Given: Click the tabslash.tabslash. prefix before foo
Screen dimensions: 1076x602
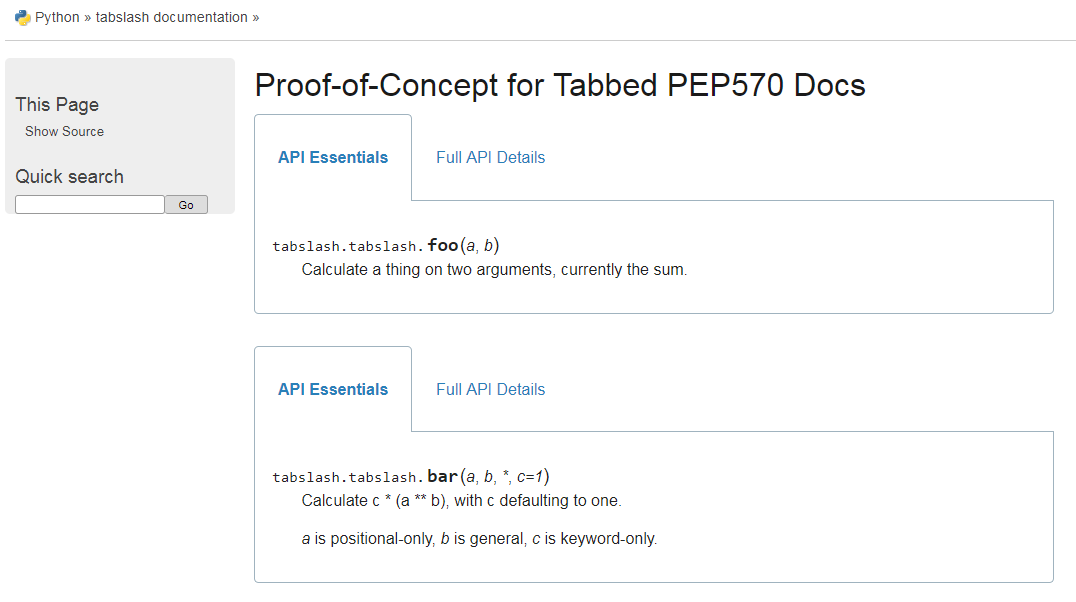Looking at the screenshot, I should 348,246.
